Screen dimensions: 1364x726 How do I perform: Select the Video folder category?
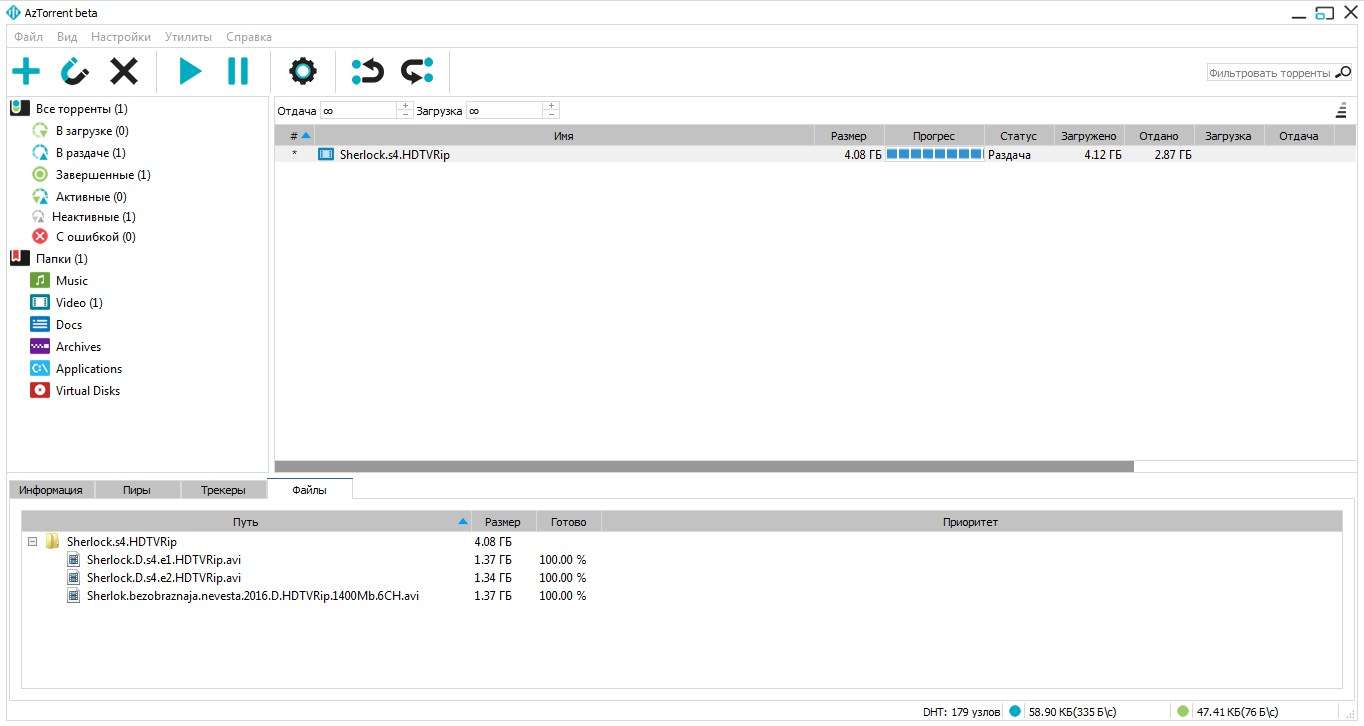click(x=78, y=303)
